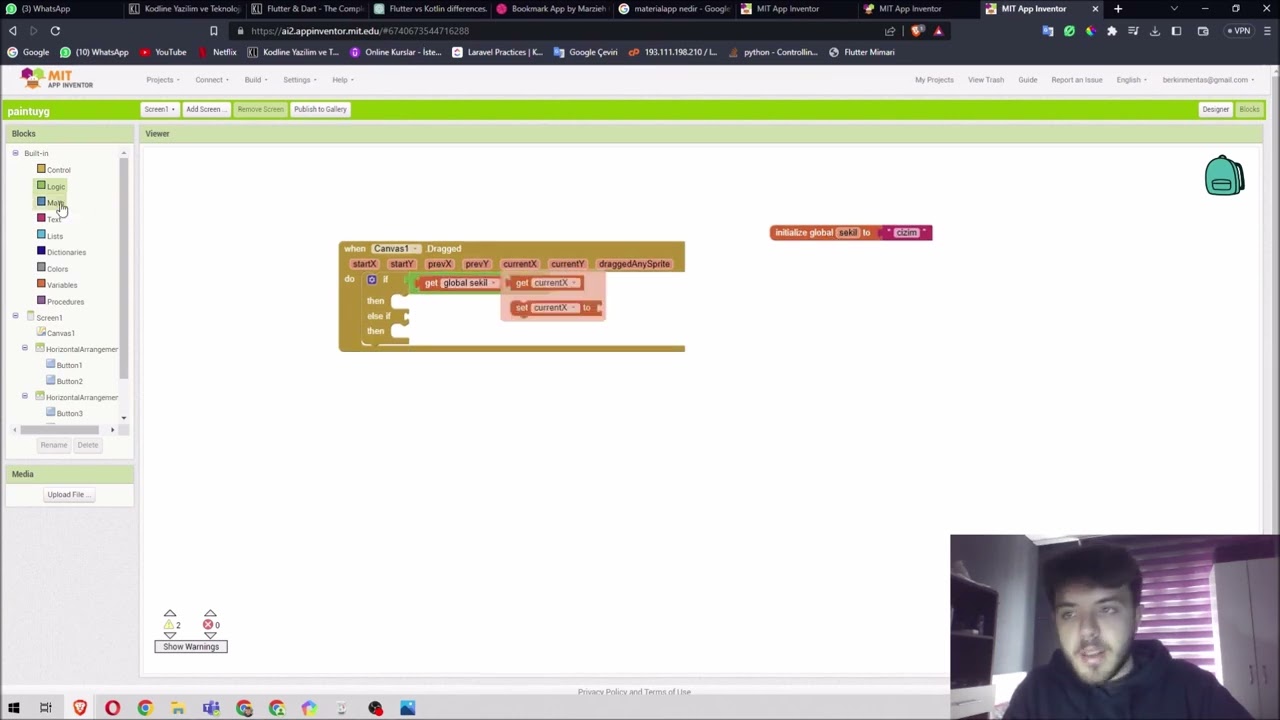Click the sekil variable name field
This screenshot has height=720, width=1280.
coord(848,233)
